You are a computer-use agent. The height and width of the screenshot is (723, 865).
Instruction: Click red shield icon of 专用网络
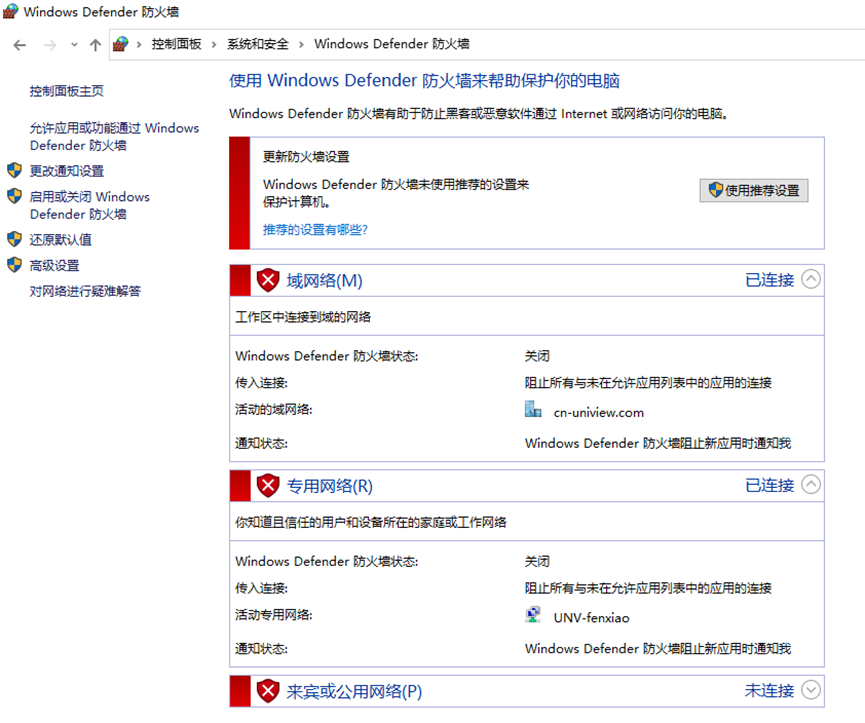point(268,485)
